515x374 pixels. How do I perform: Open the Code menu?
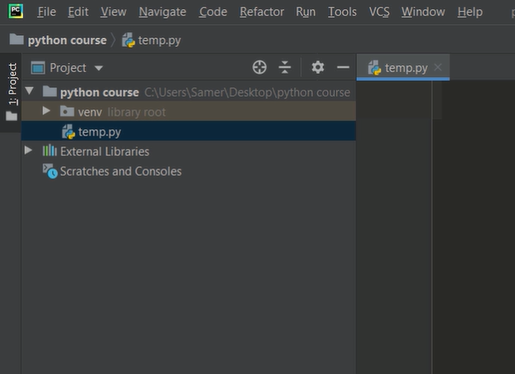click(x=213, y=12)
